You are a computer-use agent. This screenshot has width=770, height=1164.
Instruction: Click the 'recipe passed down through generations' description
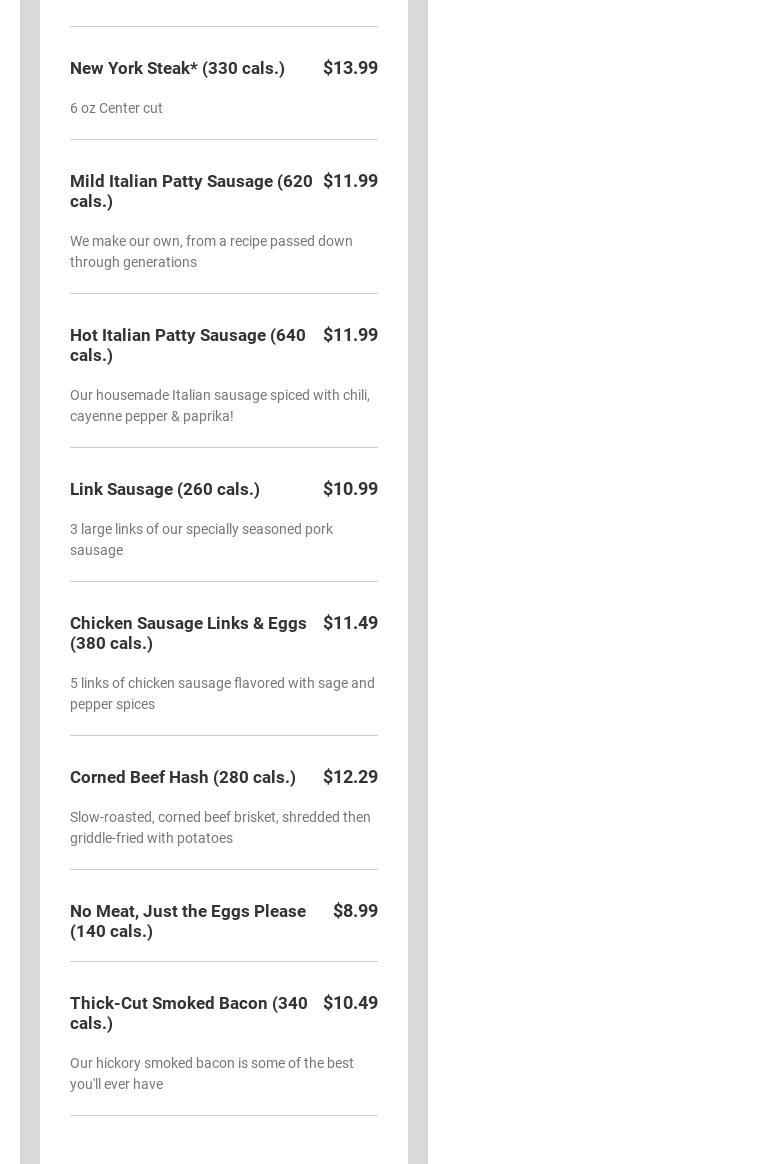211,251
